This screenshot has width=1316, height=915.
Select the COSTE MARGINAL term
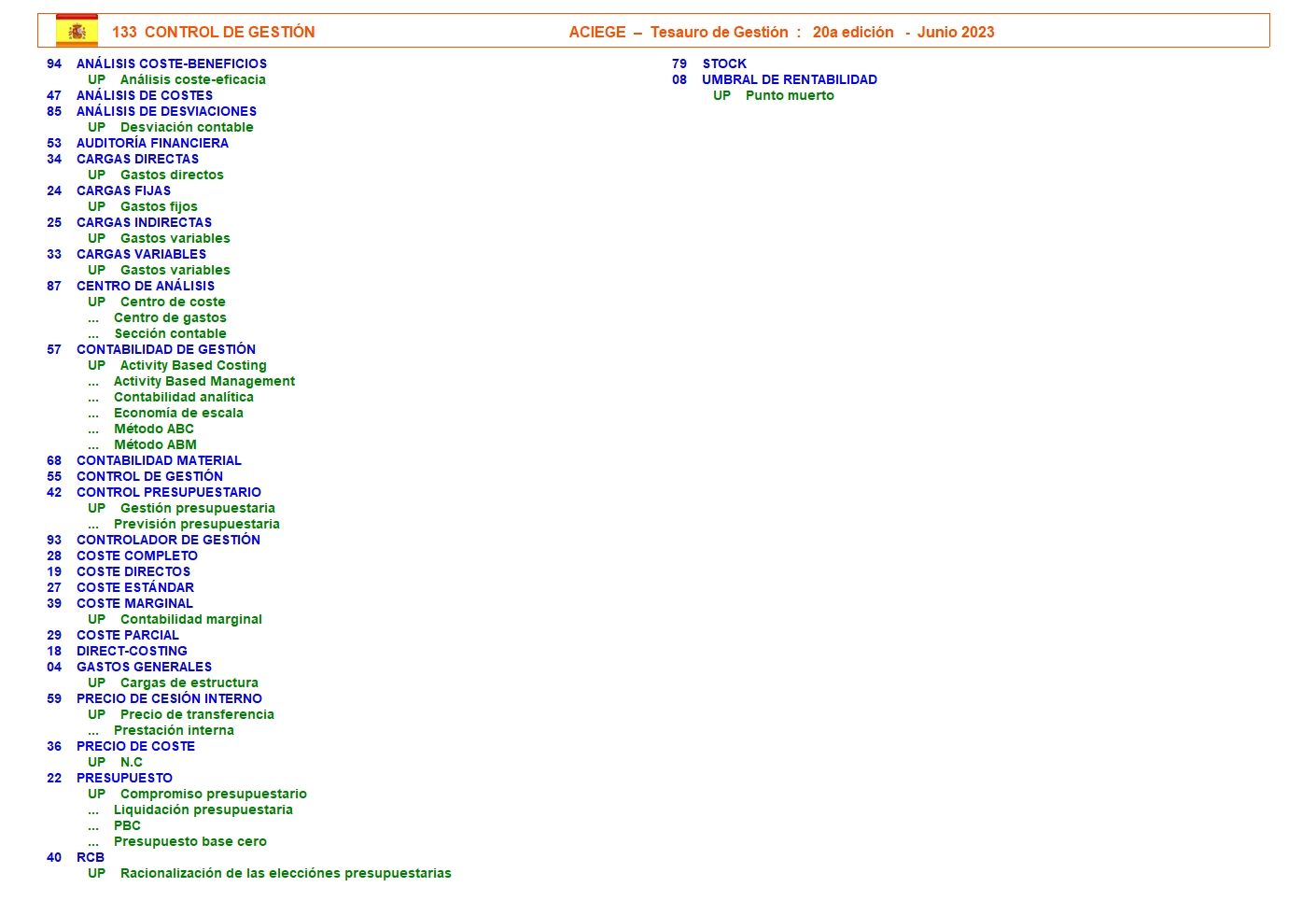[134, 603]
